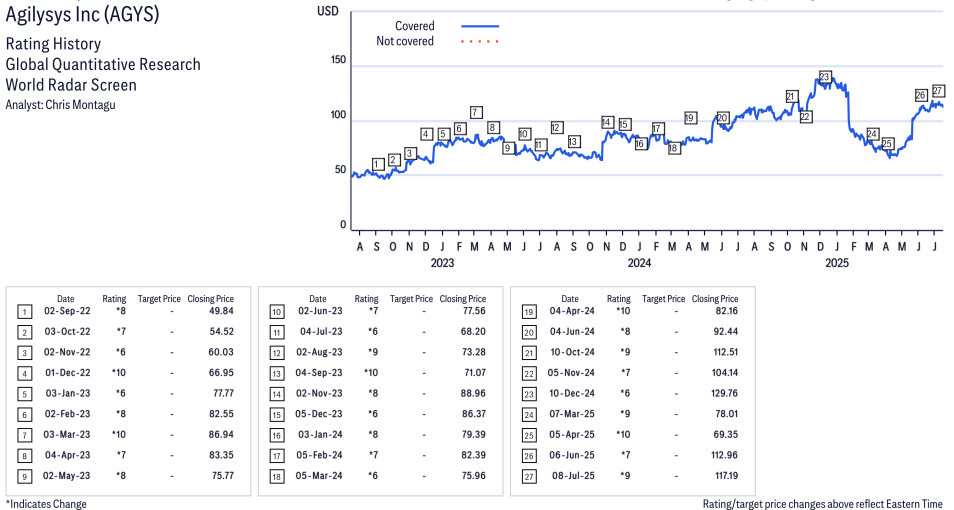Click the date 03-Oct-22
The image size is (954, 510).
(67, 332)
